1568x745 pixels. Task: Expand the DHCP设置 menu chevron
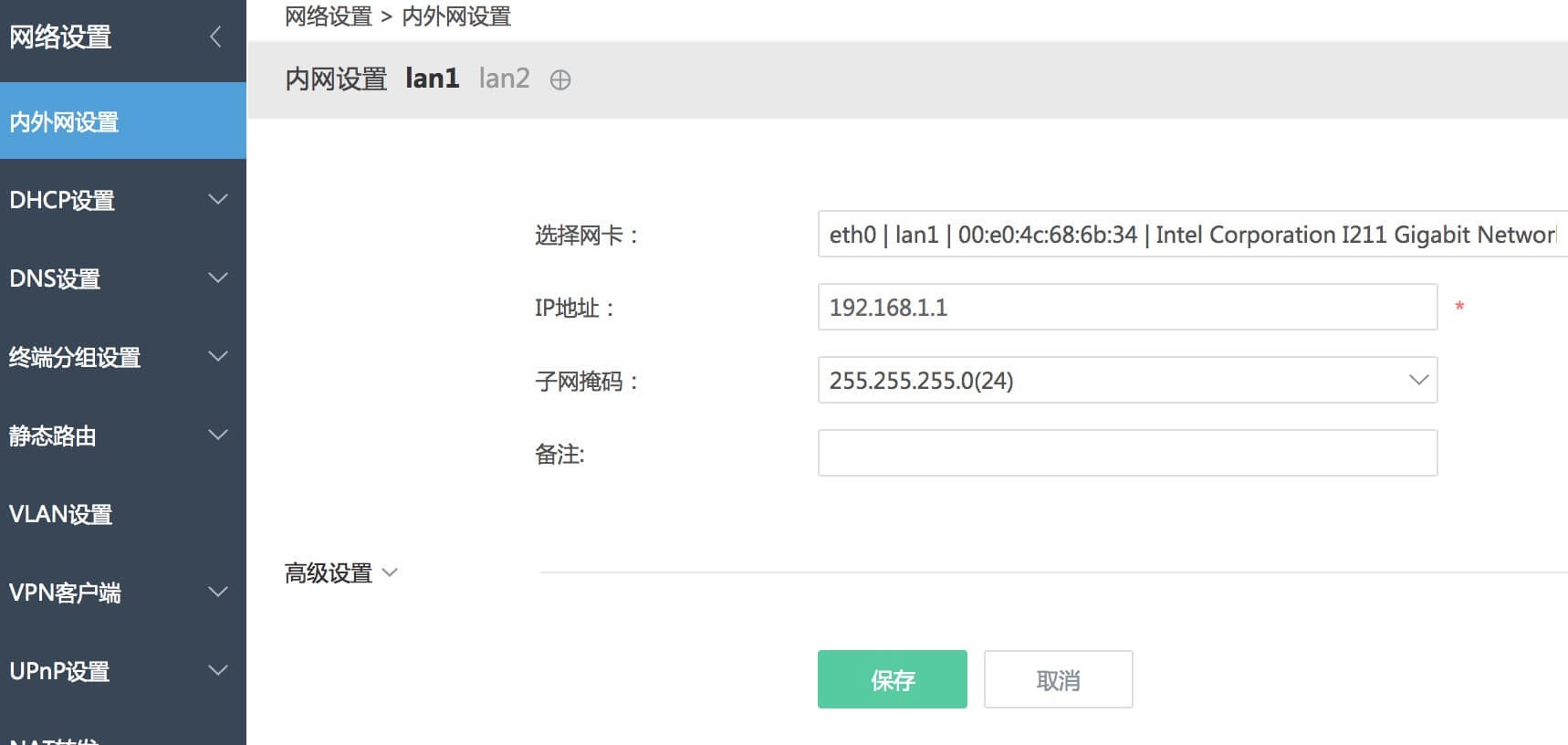[x=217, y=199]
